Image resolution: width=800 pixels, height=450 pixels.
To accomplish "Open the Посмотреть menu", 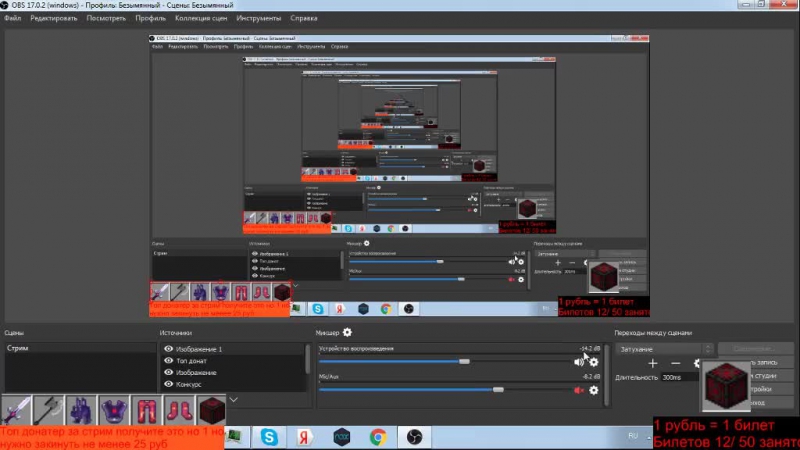I will pos(106,18).
